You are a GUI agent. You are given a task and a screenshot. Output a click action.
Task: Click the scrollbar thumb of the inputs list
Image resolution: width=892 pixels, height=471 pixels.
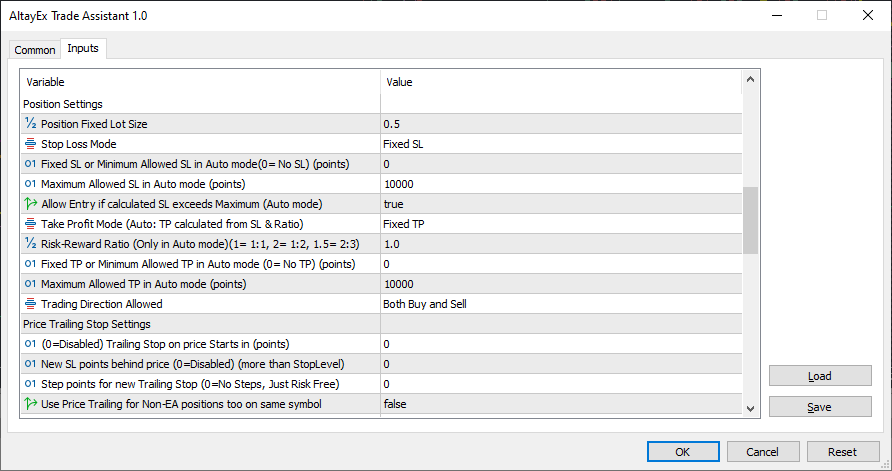pyautogui.click(x=750, y=220)
